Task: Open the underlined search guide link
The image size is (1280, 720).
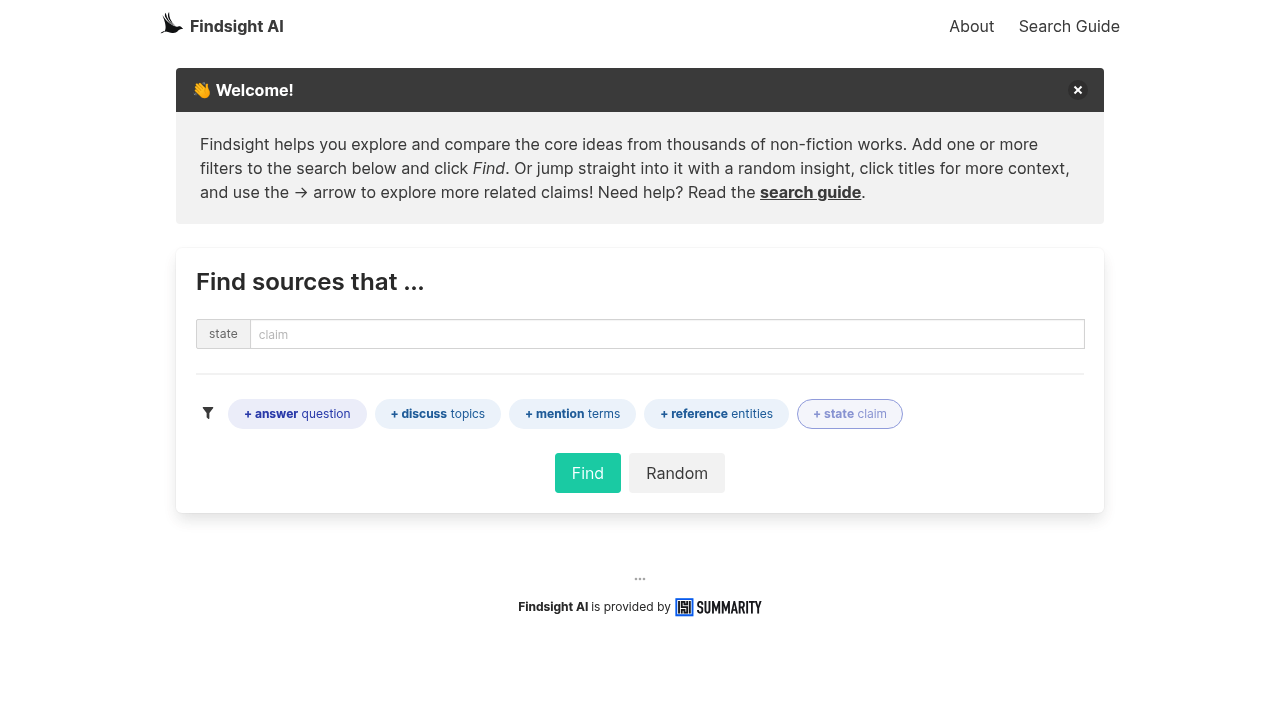Action: tap(810, 192)
